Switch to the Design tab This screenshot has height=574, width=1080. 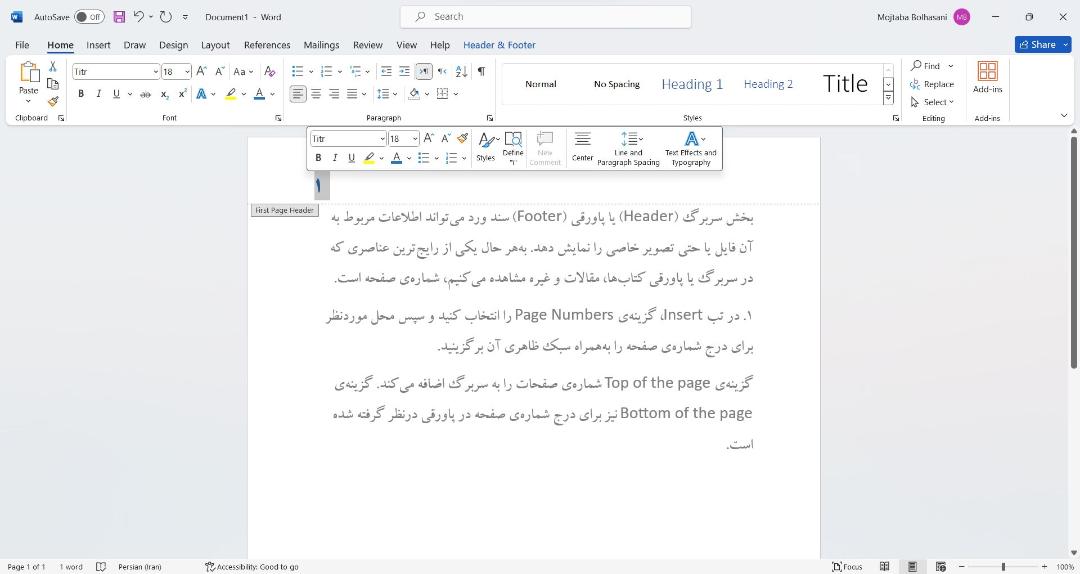(x=173, y=45)
